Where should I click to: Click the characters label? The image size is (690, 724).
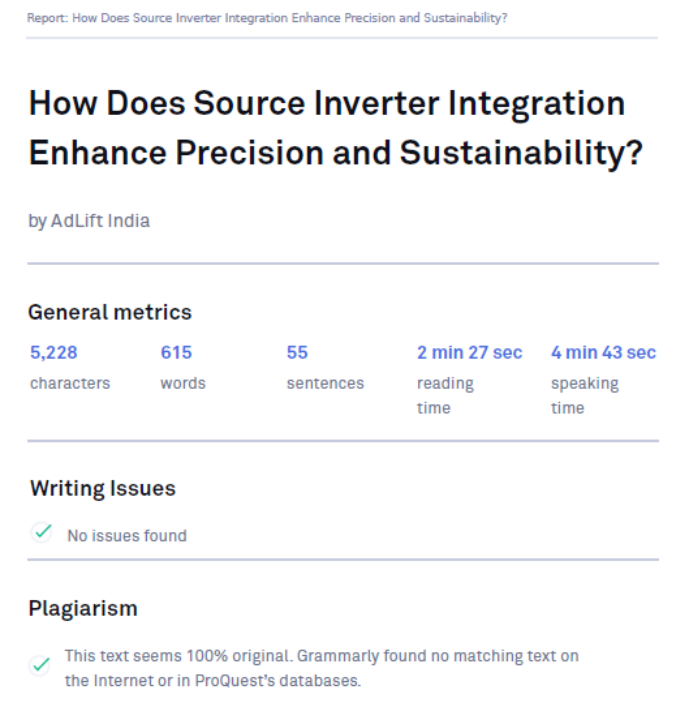tap(70, 383)
